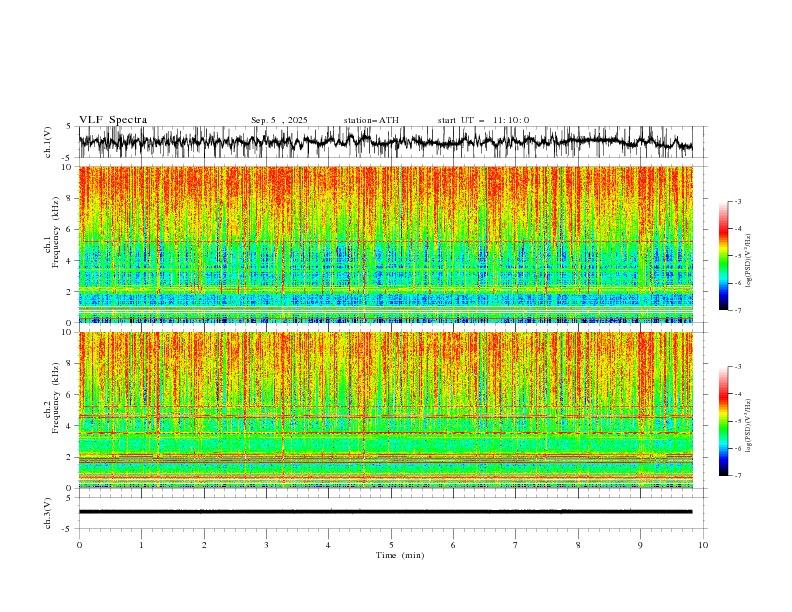Click the ch.1 color bar "log(PSD)(V²/Hz)" label

point(748,261)
